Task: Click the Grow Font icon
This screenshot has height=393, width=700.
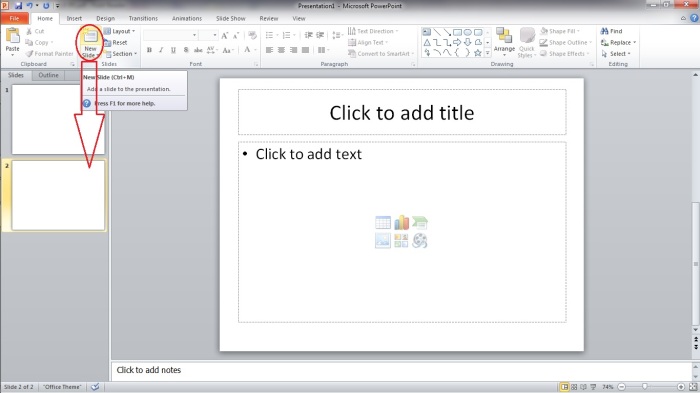Action: click(225, 35)
